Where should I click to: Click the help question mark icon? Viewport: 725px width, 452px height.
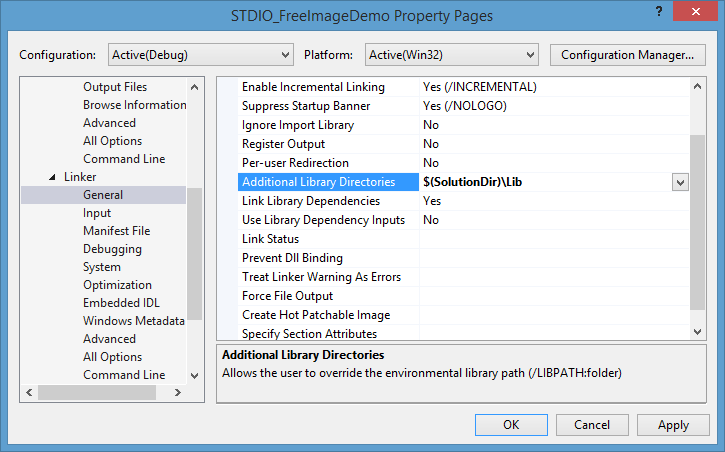click(x=659, y=12)
